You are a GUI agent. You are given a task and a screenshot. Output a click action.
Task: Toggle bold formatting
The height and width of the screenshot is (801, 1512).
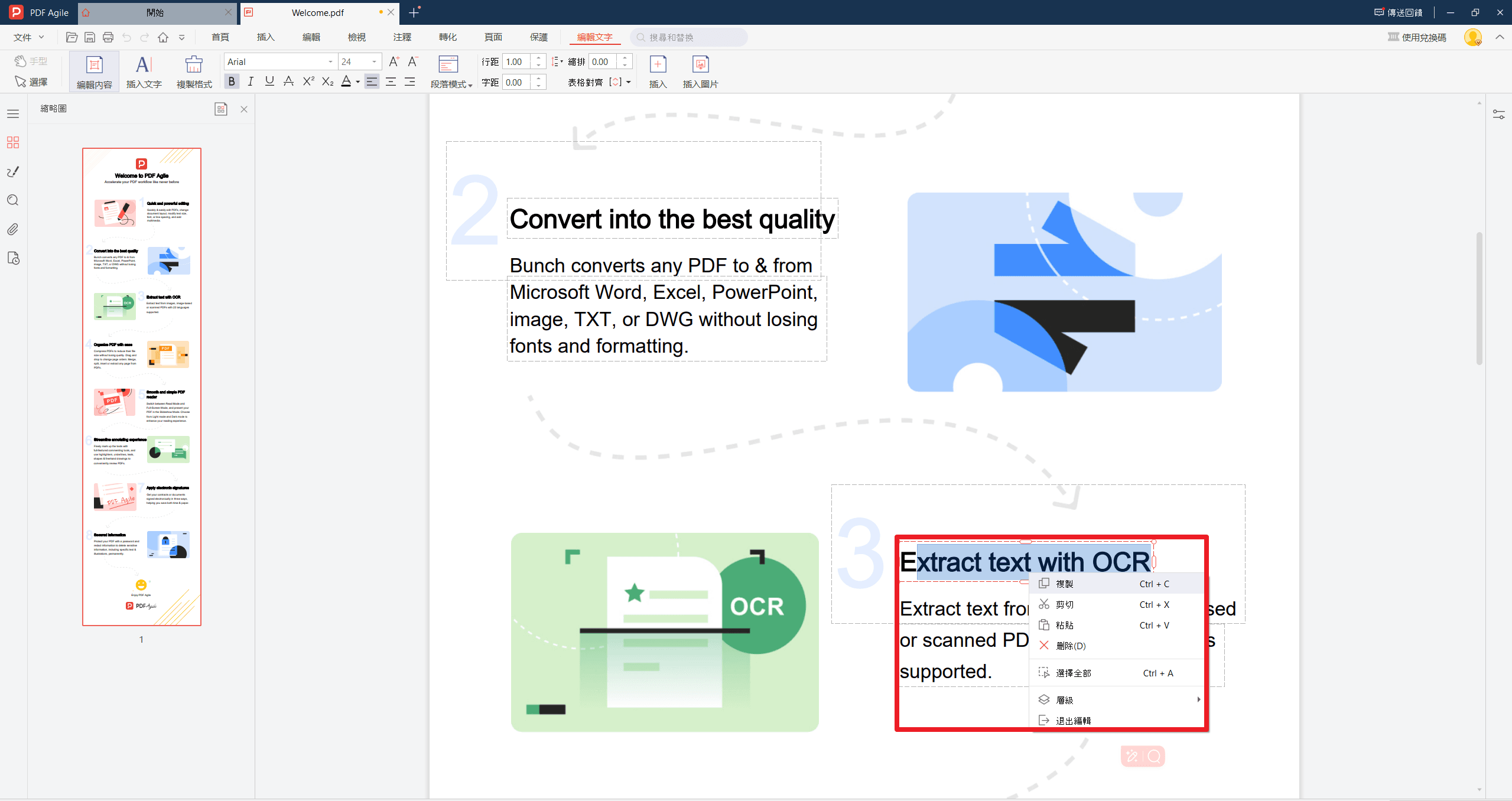pos(232,82)
